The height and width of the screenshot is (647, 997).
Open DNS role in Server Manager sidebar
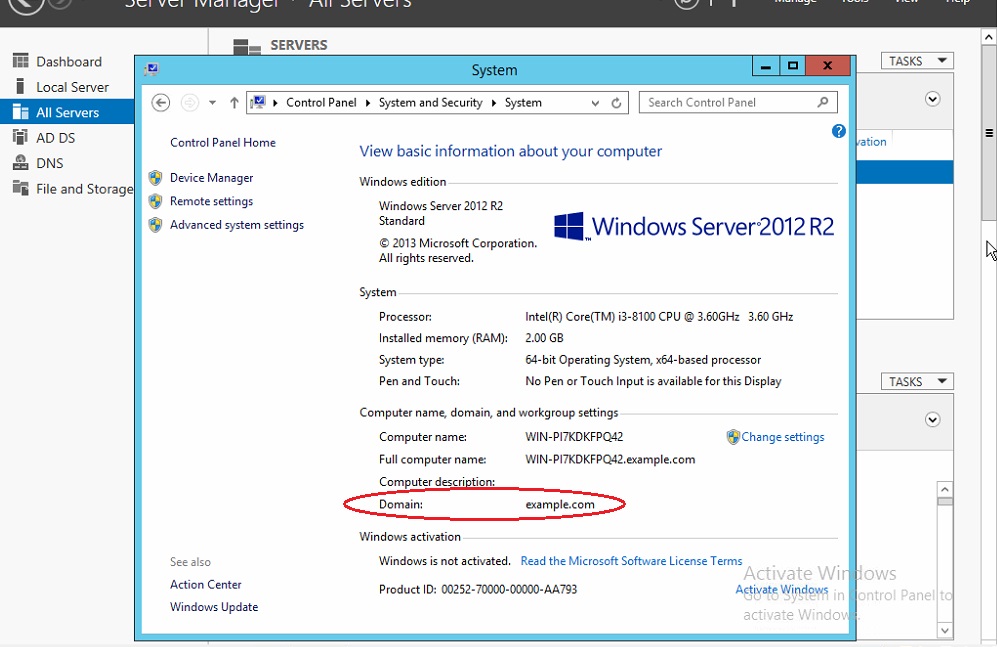coord(38,163)
